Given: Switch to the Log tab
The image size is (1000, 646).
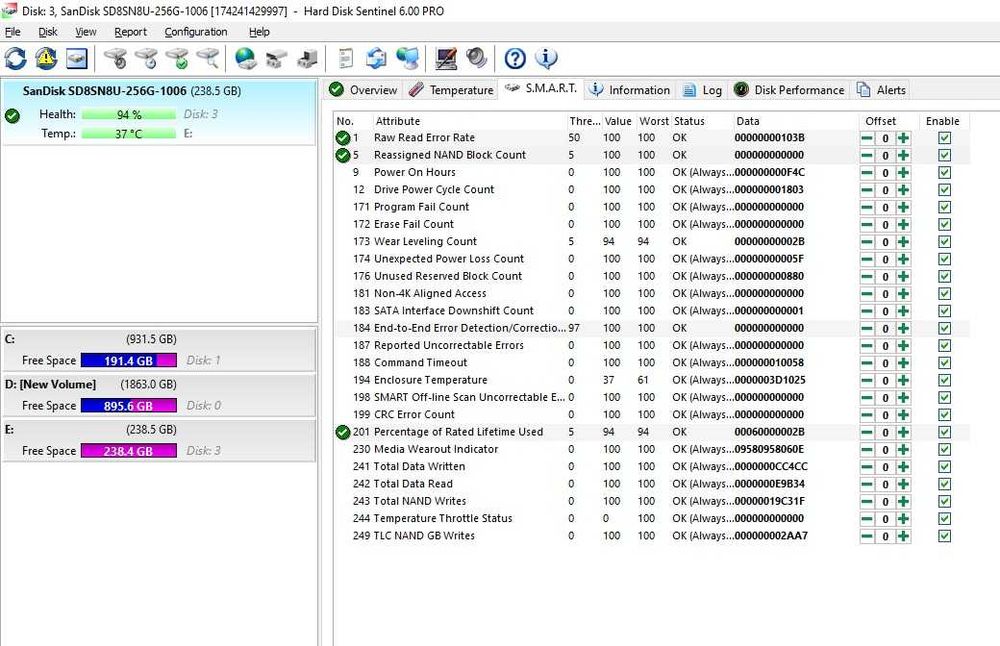Looking at the screenshot, I should (x=702, y=90).
